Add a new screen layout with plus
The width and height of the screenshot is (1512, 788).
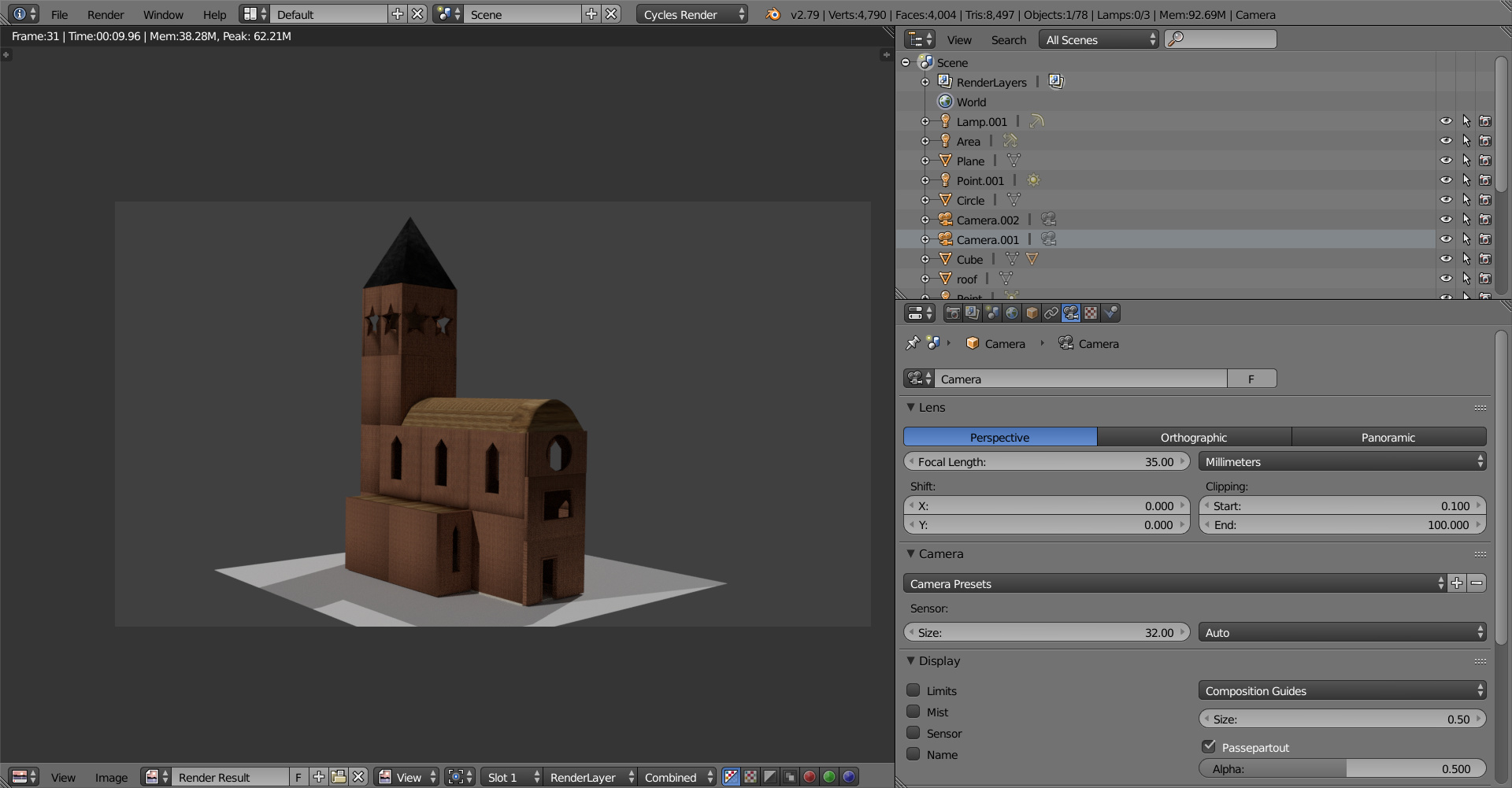click(398, 14)
